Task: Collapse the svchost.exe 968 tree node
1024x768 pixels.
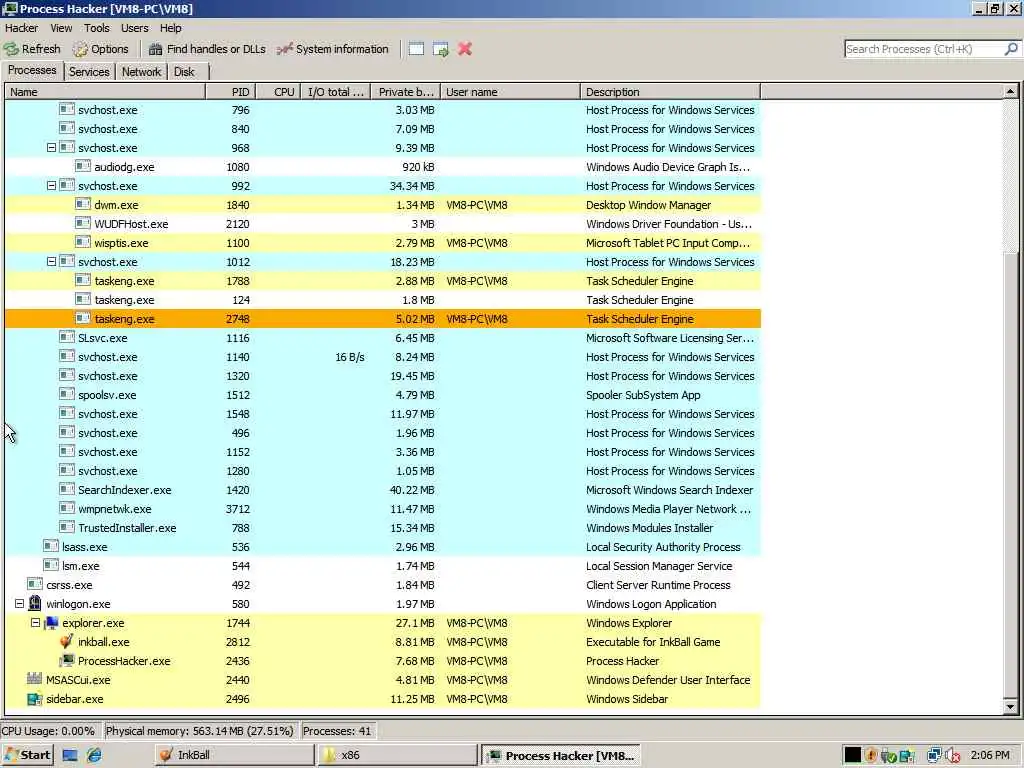Action: coord(51,148)
